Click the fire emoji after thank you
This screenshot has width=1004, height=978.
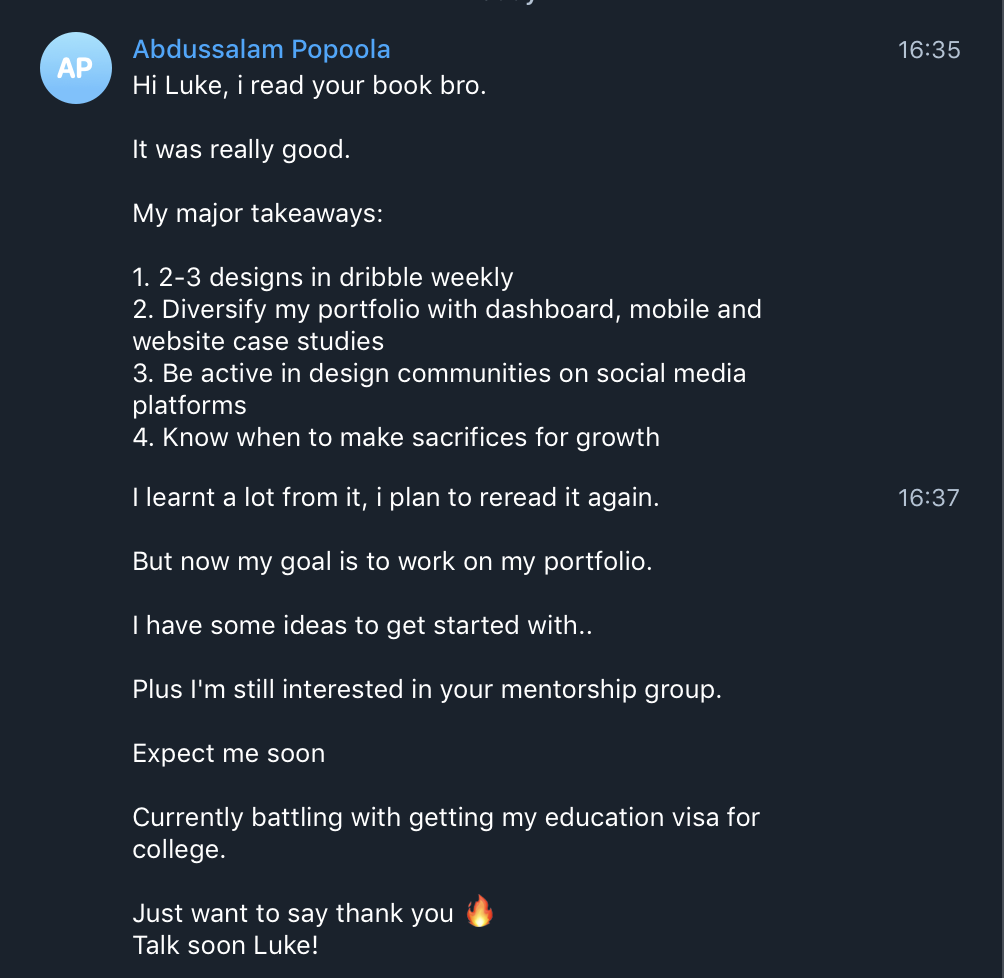pos(480,912)
